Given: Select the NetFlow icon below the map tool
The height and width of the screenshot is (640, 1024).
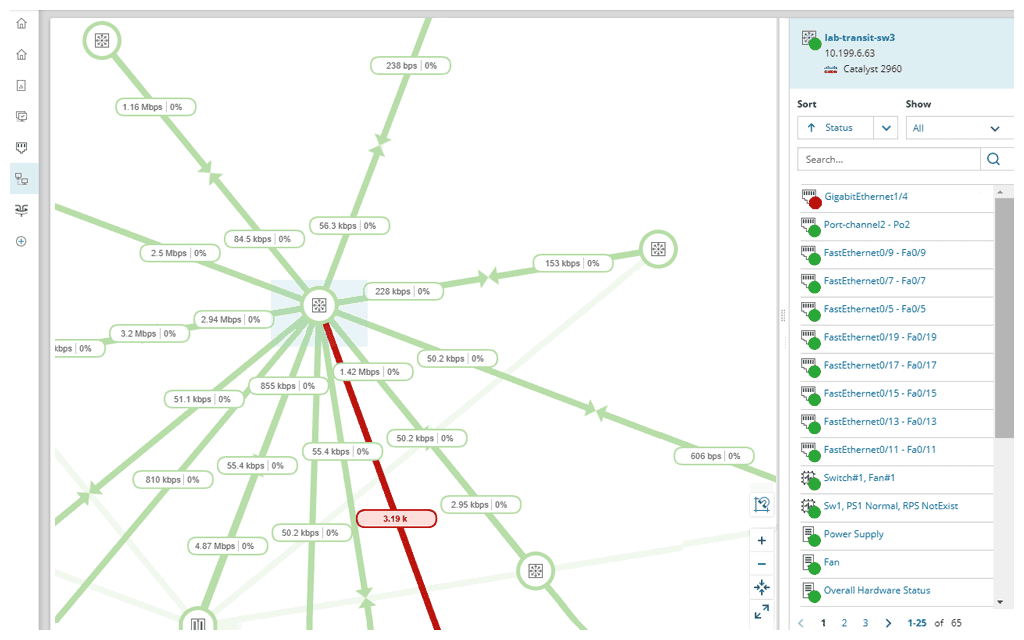Looking at the screenshot, I should pos(20,209).
